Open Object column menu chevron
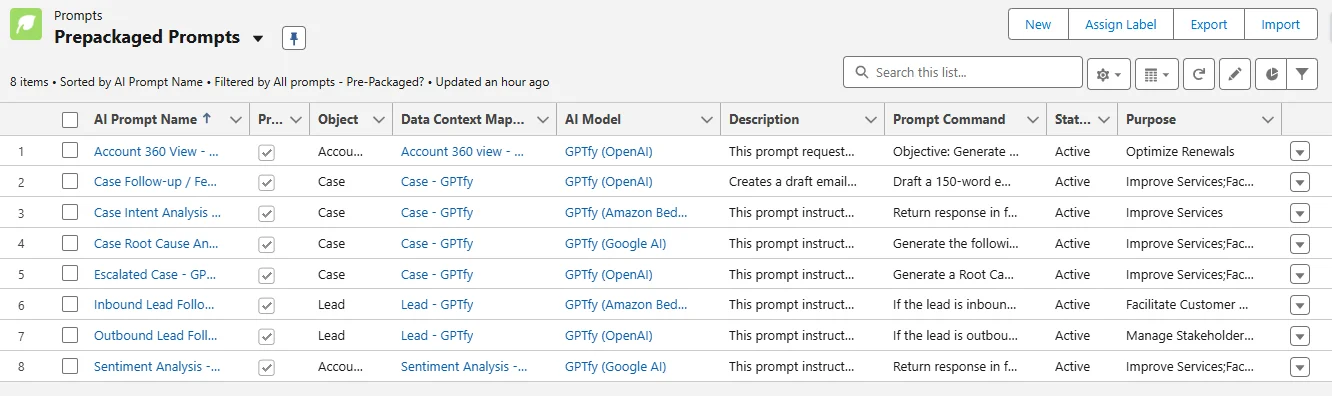This screenshot has width=1332, height=396. pyautogui.click(x=378, y=120)
